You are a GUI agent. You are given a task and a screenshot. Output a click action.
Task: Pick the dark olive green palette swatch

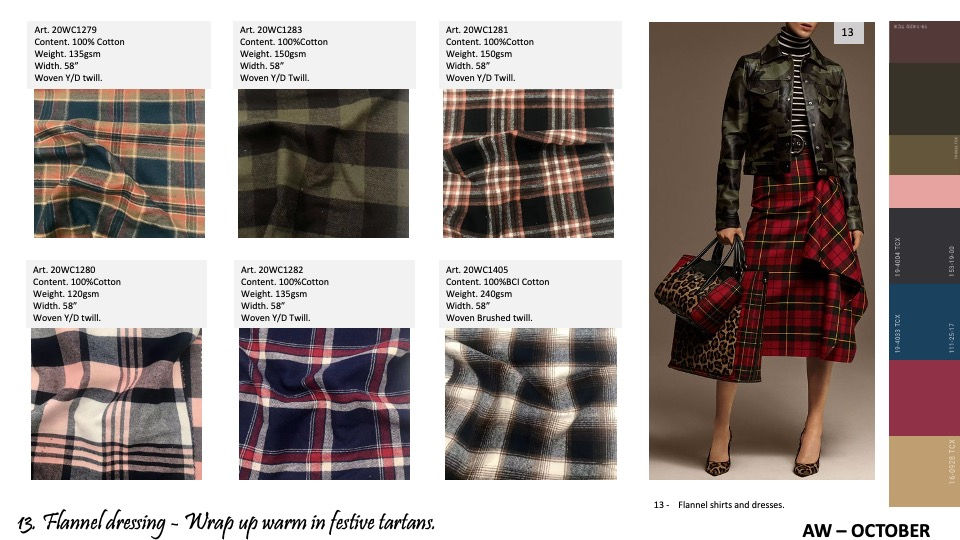924,99
